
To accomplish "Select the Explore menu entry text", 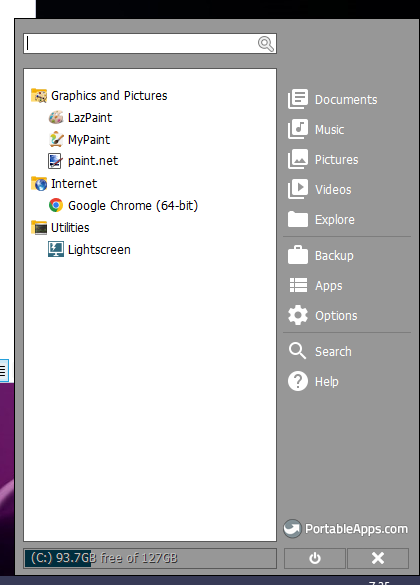I will point(335,220).
